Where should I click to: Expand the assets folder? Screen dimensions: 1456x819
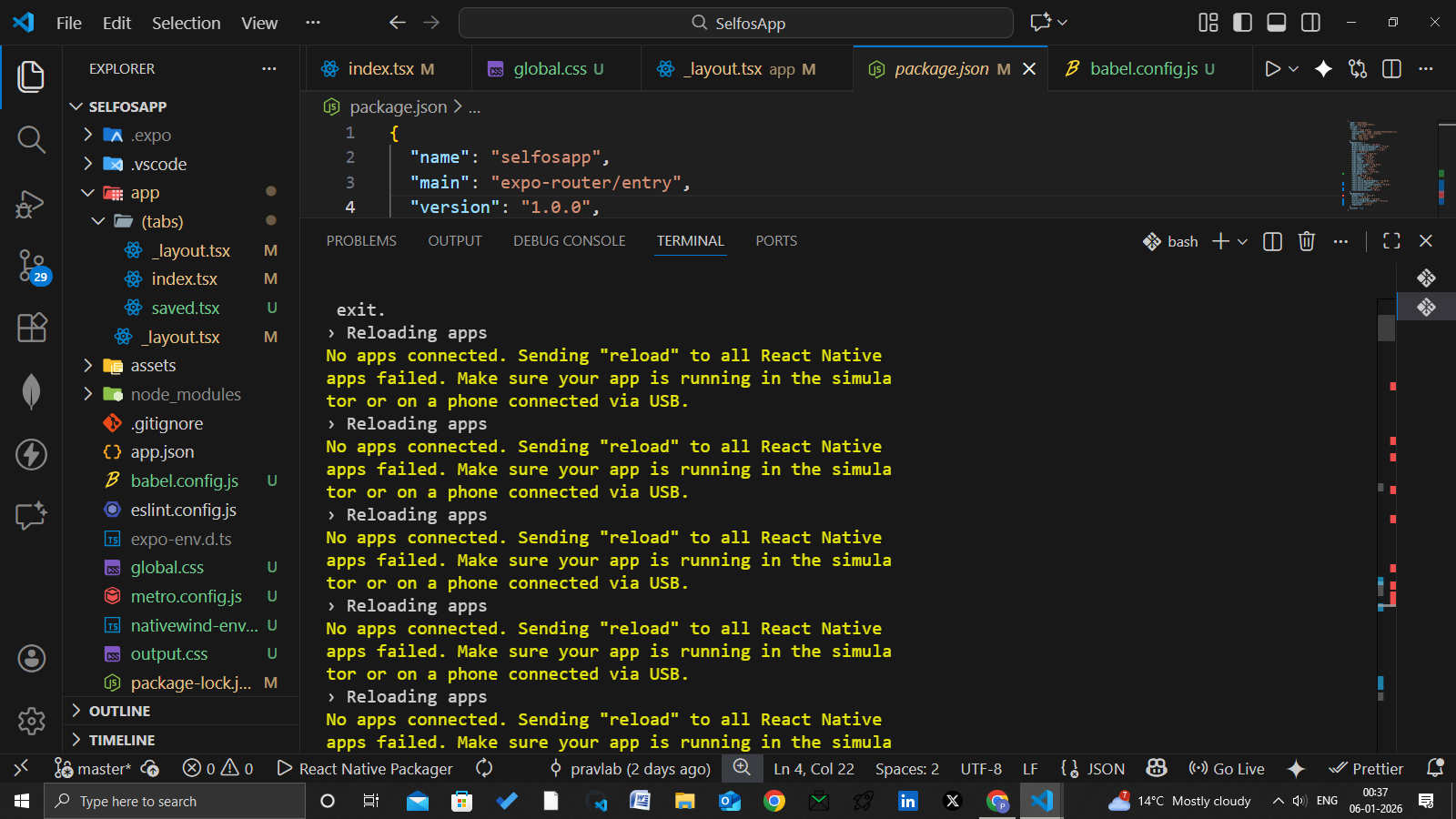(x=153, y=366)
